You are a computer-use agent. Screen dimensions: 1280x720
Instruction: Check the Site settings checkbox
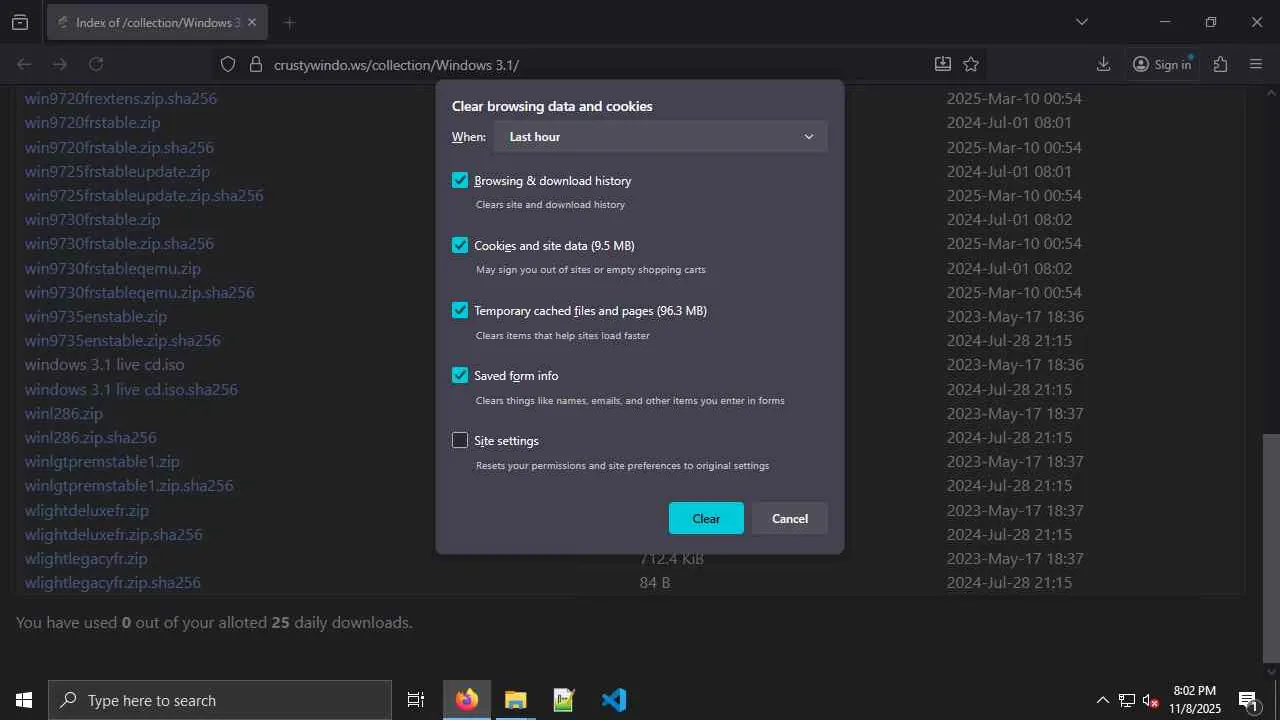click(x=460, y=441)
